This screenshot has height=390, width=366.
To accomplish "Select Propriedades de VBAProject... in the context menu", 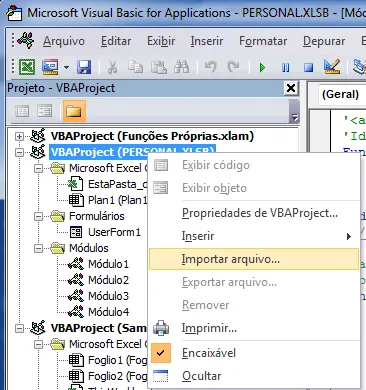I will [260, 213].
